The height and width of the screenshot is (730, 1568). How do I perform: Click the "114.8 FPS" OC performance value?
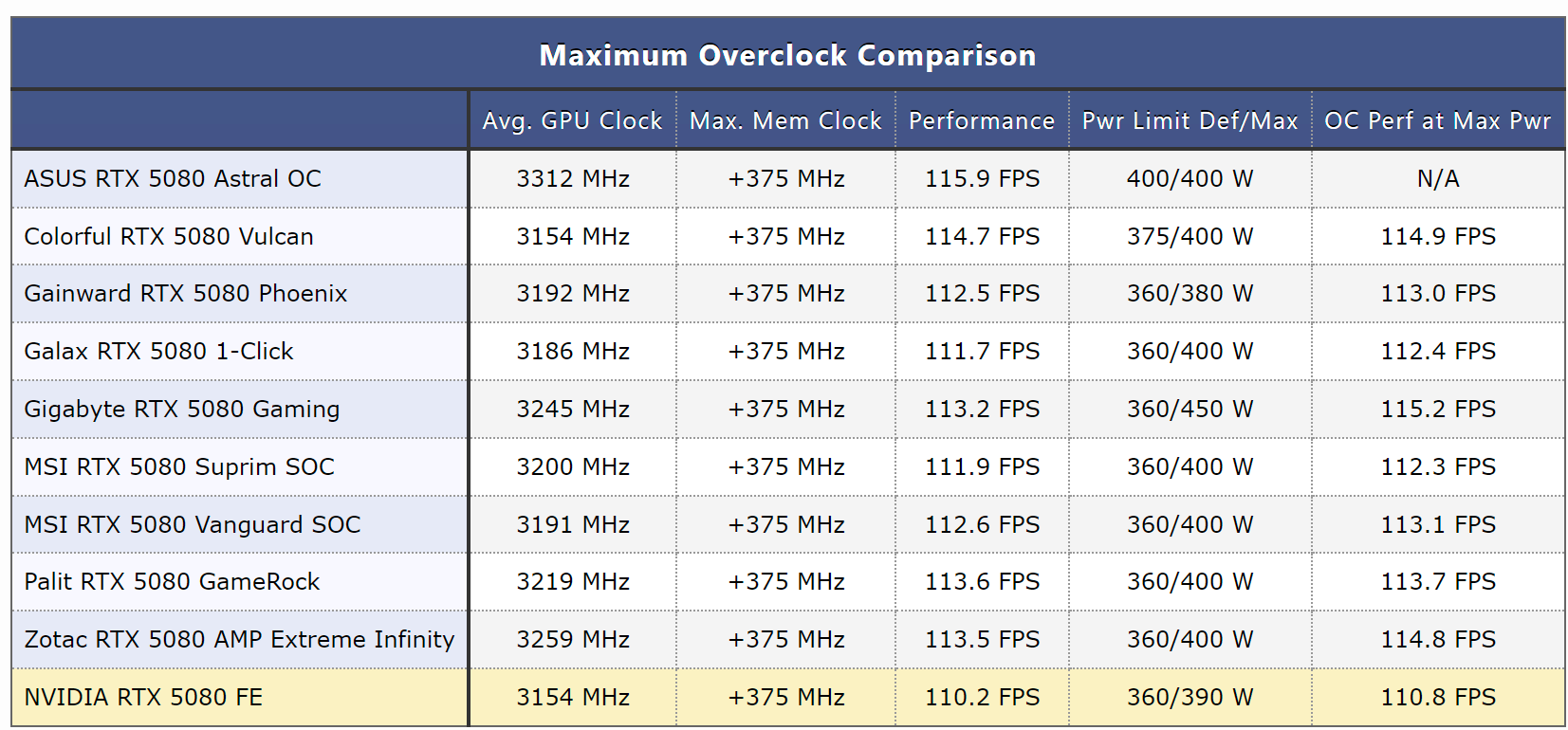click(x=1438, y=639)
